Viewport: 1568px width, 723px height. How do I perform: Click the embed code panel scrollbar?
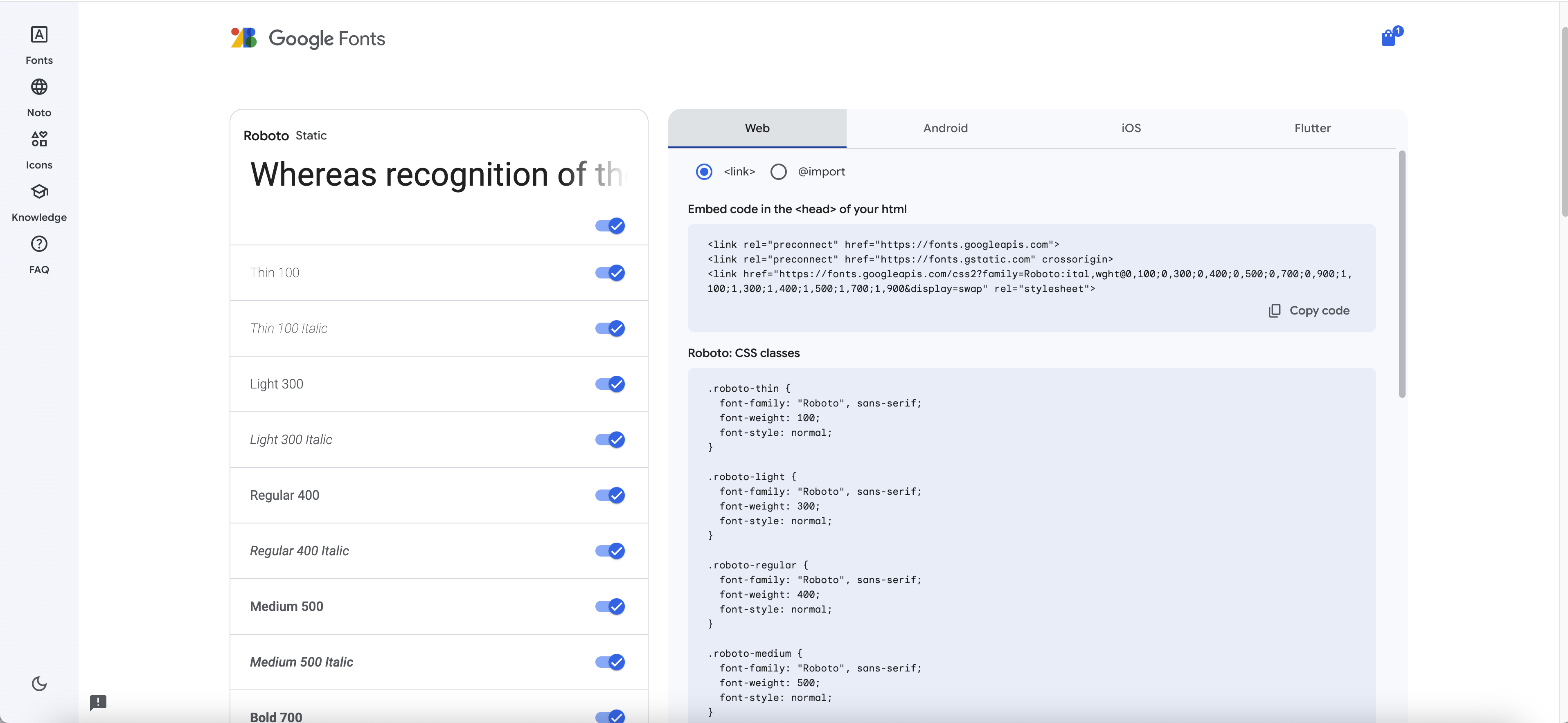coord(1402,274)
